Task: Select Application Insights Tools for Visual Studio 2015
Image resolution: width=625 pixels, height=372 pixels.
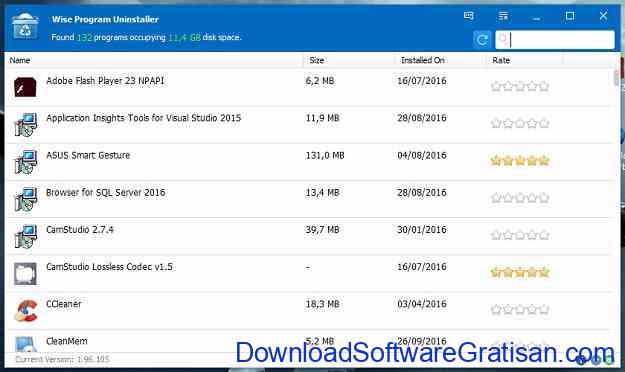Action: tap(143, 118)
